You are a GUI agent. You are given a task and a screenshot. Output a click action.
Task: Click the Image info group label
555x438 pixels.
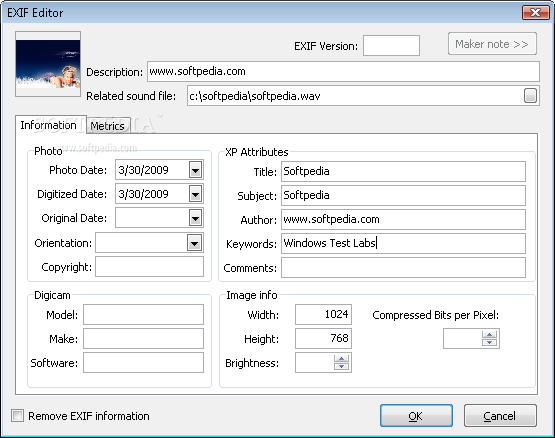click(x=252, y=295)
